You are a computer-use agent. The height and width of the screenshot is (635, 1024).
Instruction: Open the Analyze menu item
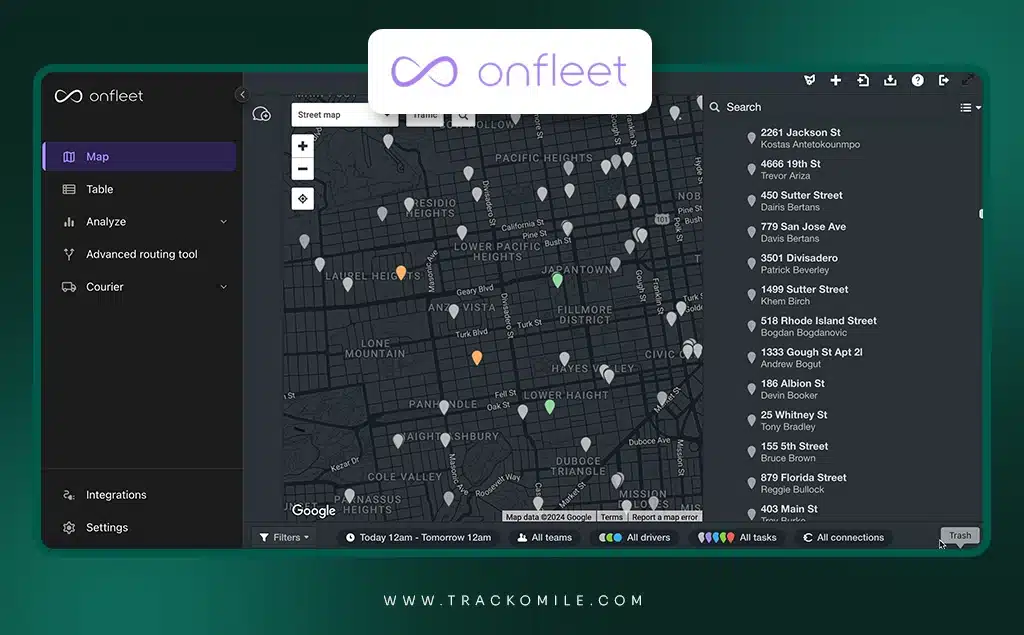[106, 222]
